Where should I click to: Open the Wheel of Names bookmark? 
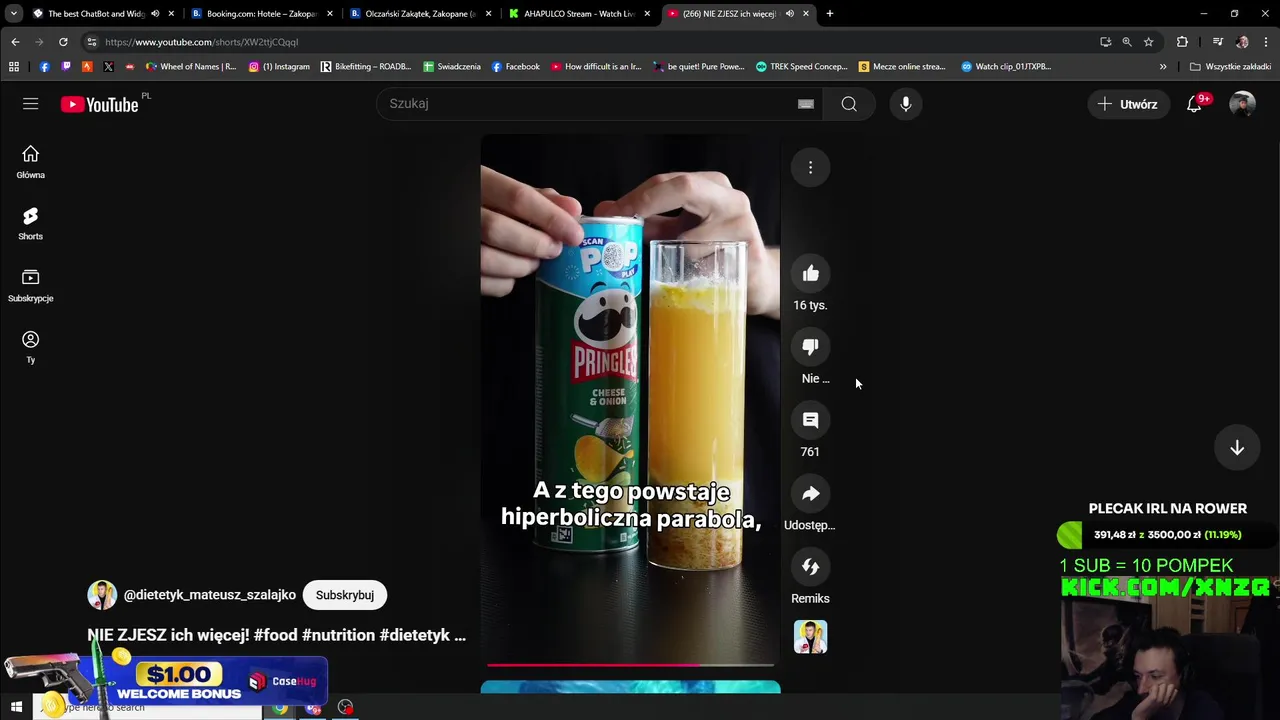(x=191, y=67)
